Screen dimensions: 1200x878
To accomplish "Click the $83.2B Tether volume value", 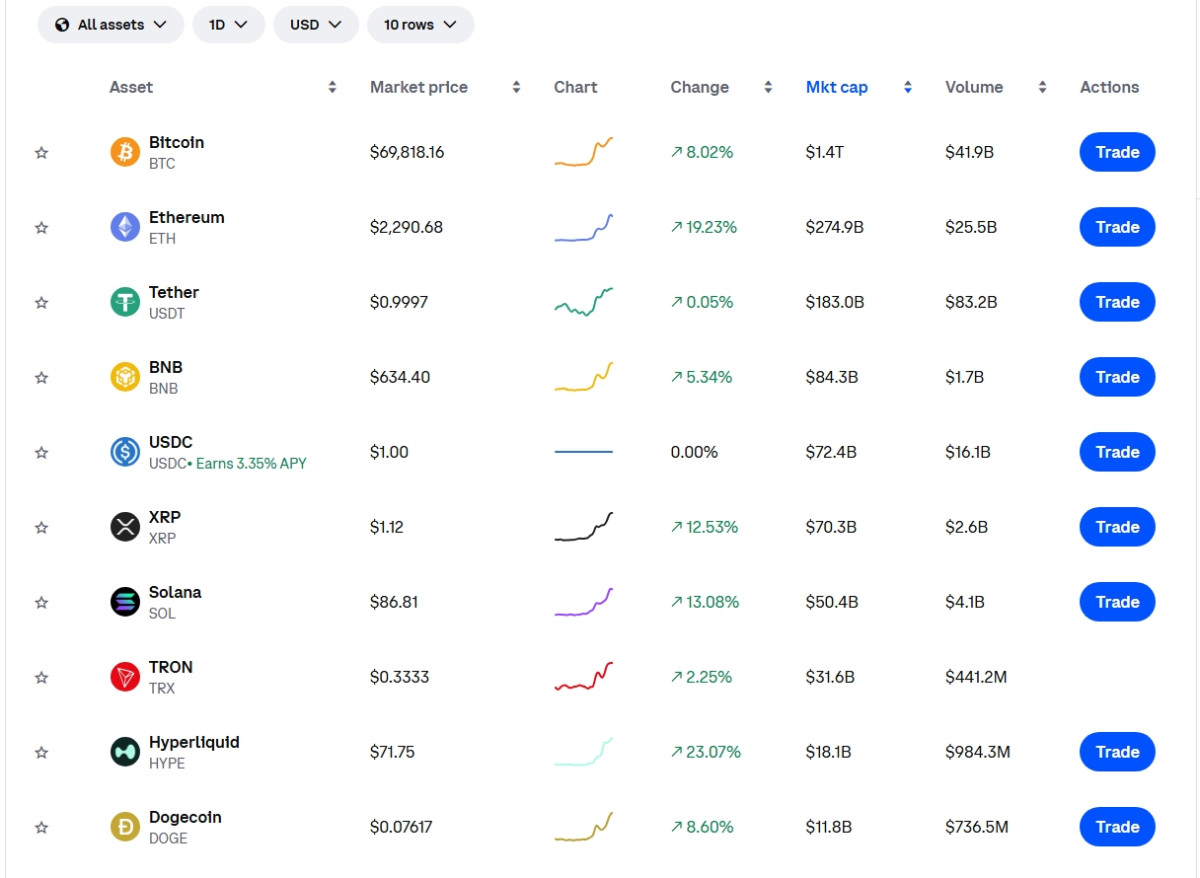I will (971, 302).
